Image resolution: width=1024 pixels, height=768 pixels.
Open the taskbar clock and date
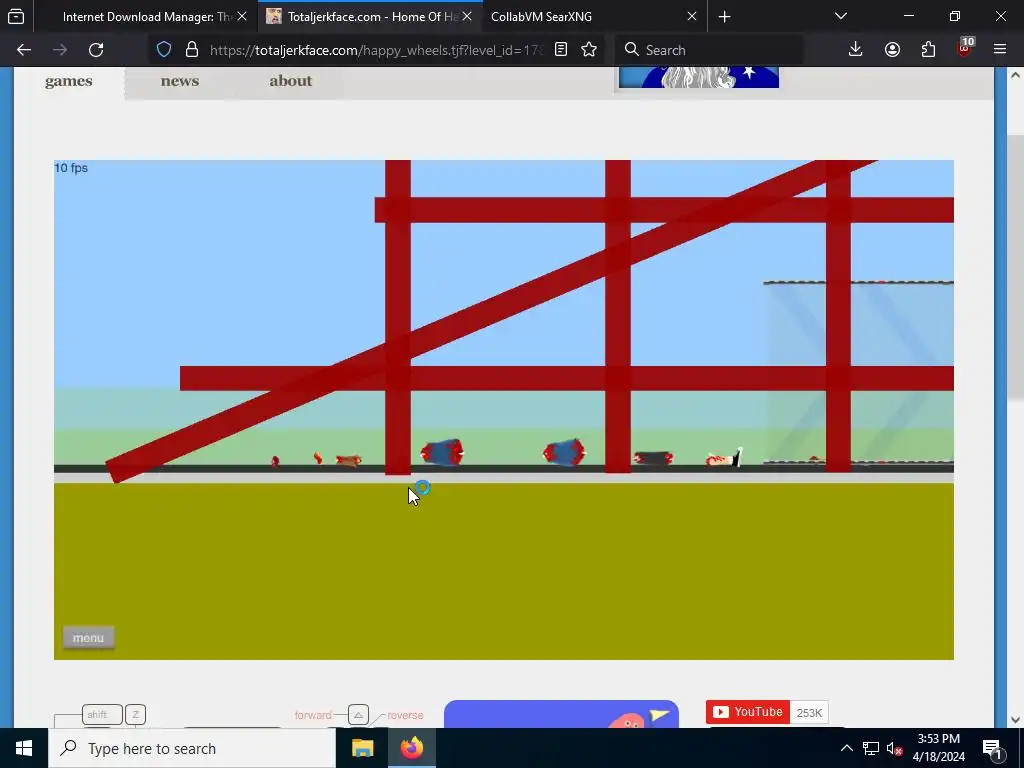tap(938, 748)
